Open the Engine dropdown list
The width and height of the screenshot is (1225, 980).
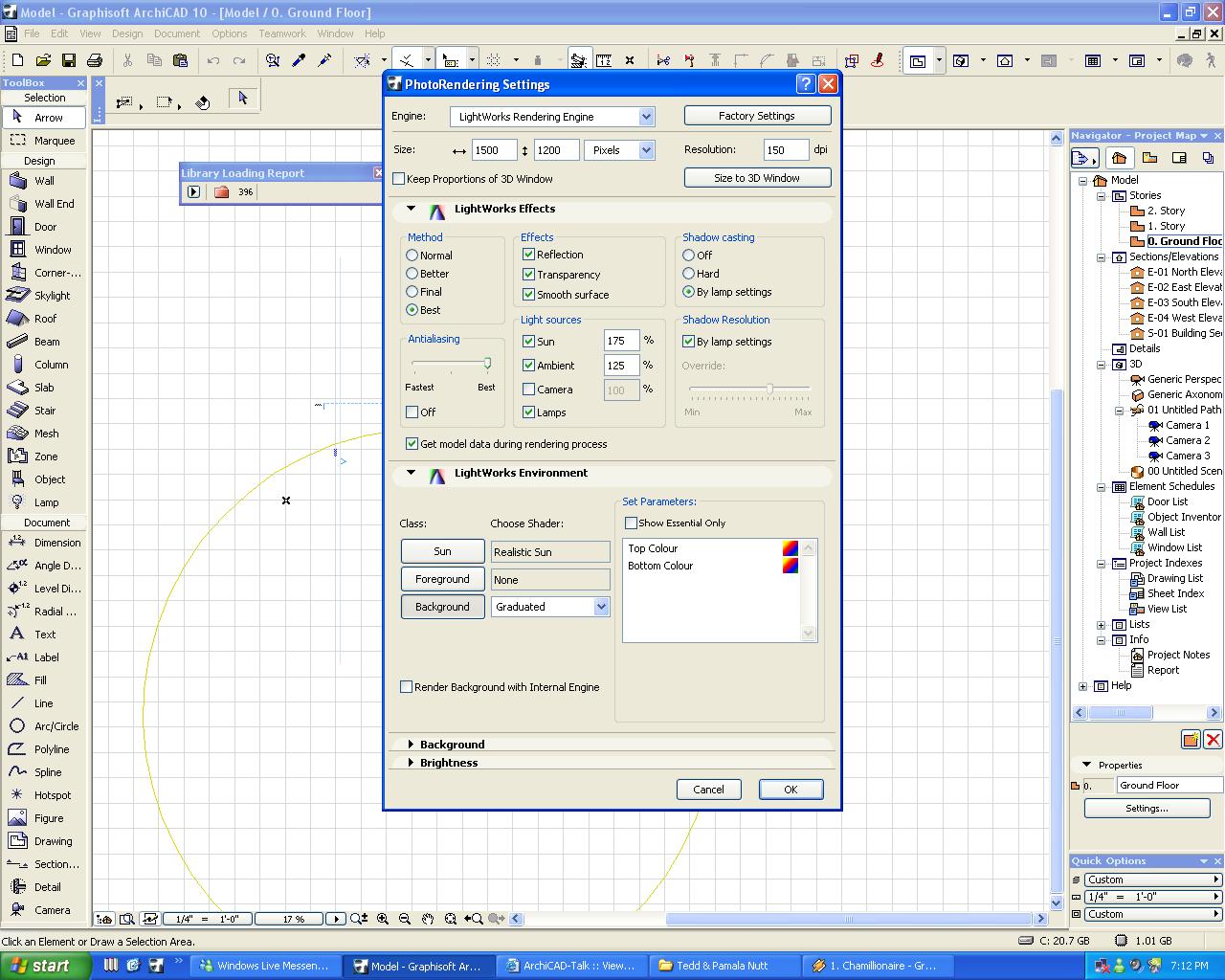coord(646,117)
